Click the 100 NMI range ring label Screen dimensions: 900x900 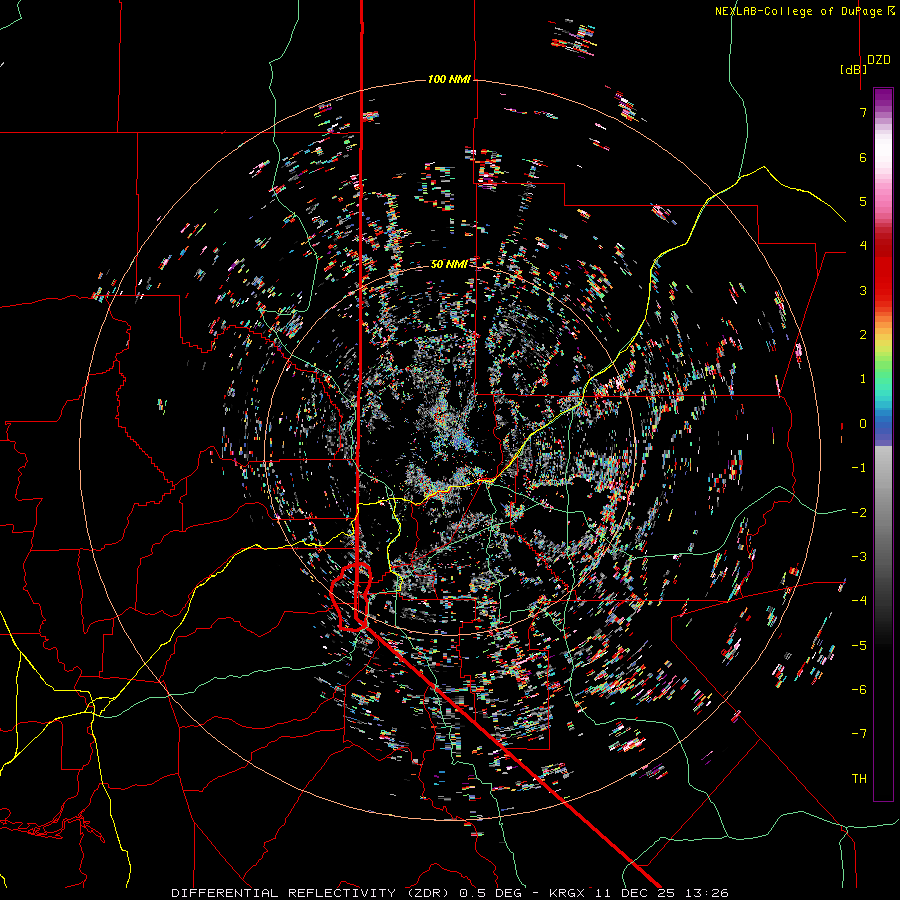(449, 79)
